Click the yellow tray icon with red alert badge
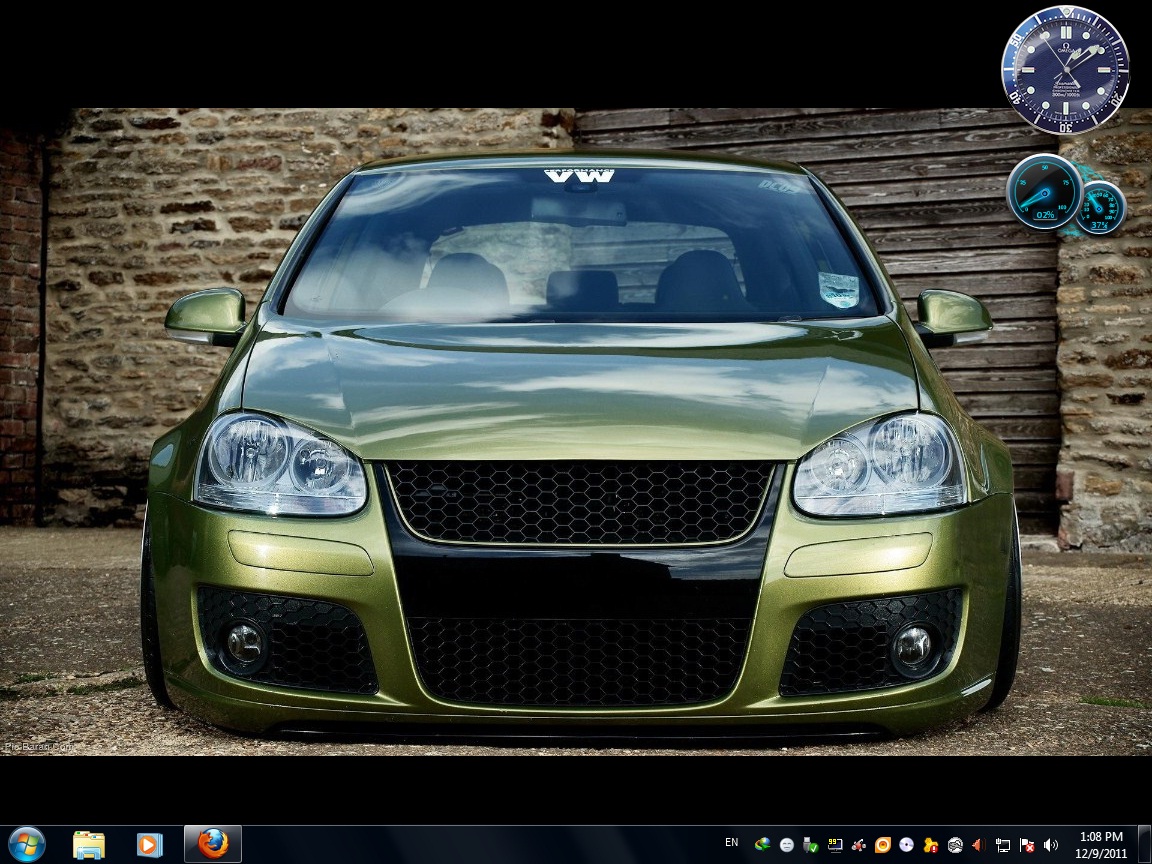 tap(931, 845)
